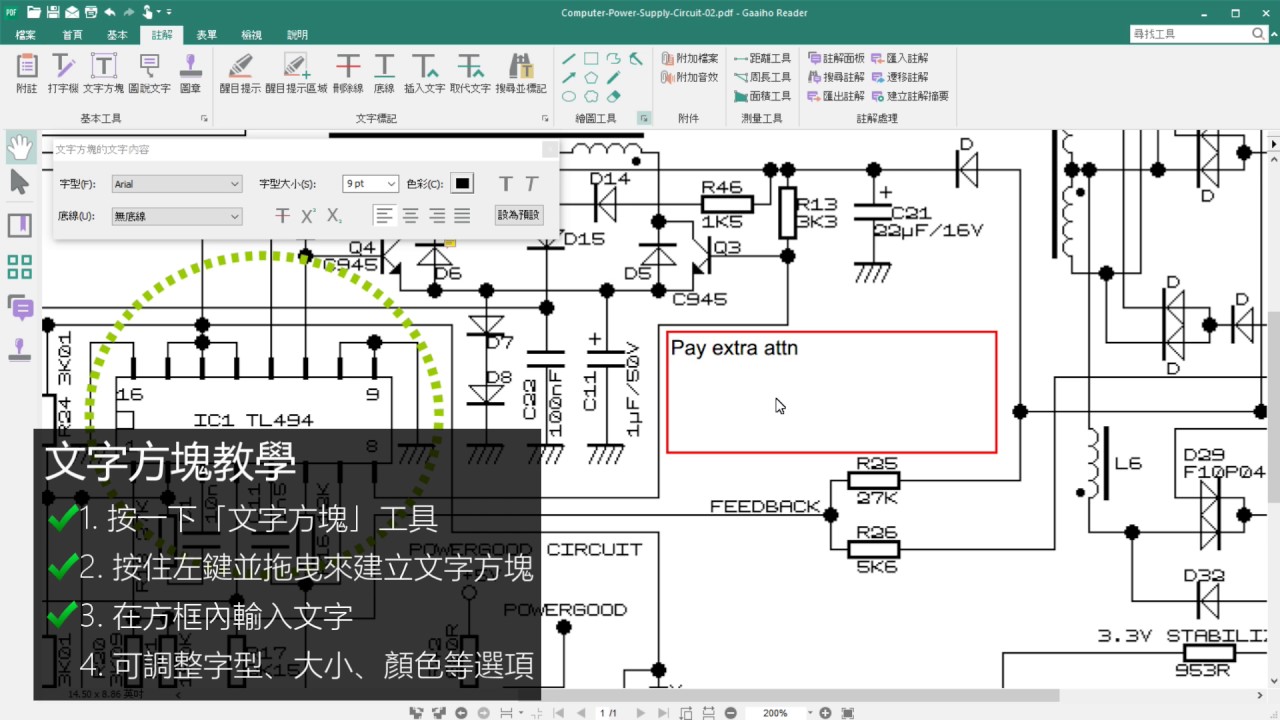Viewport: 1280px width, 720px height.
Task: Click the zoom out minus button
Action: 731,713
